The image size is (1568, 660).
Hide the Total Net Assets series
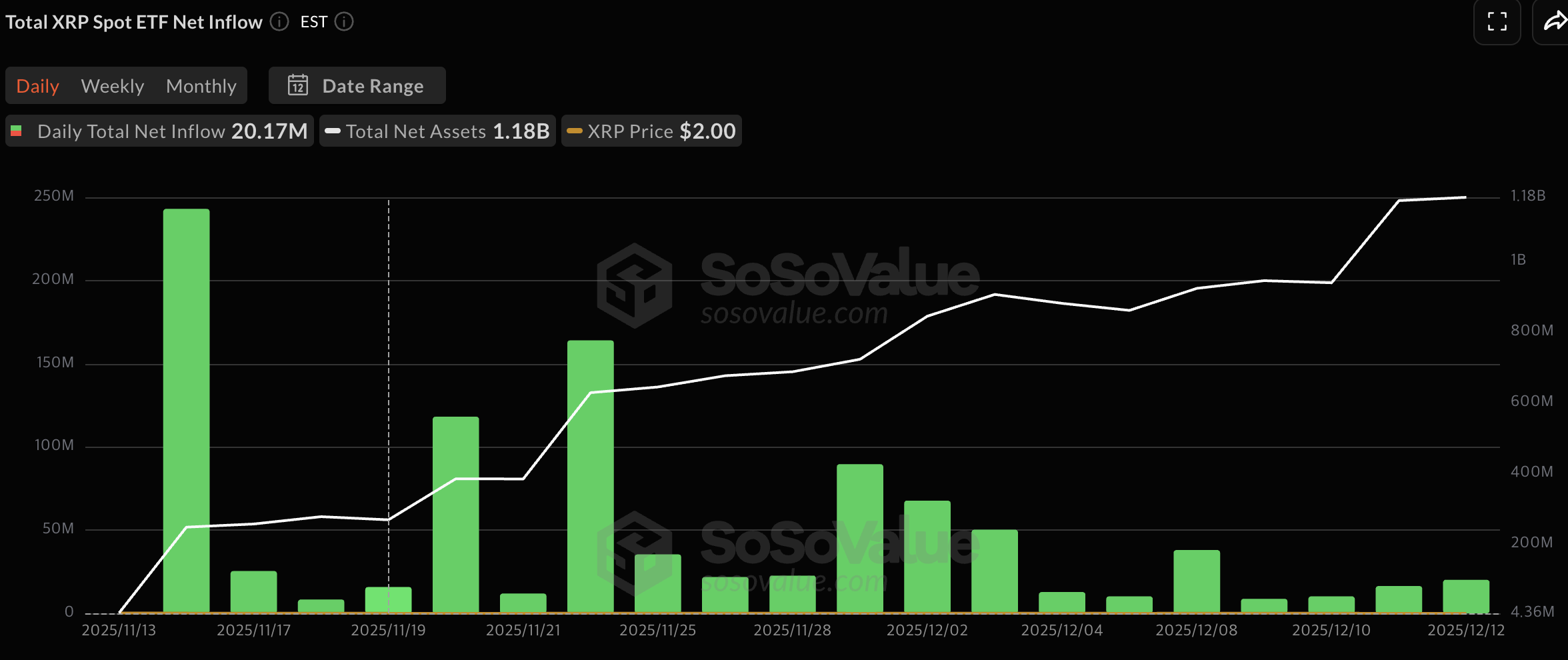click(x=437, y=131)
